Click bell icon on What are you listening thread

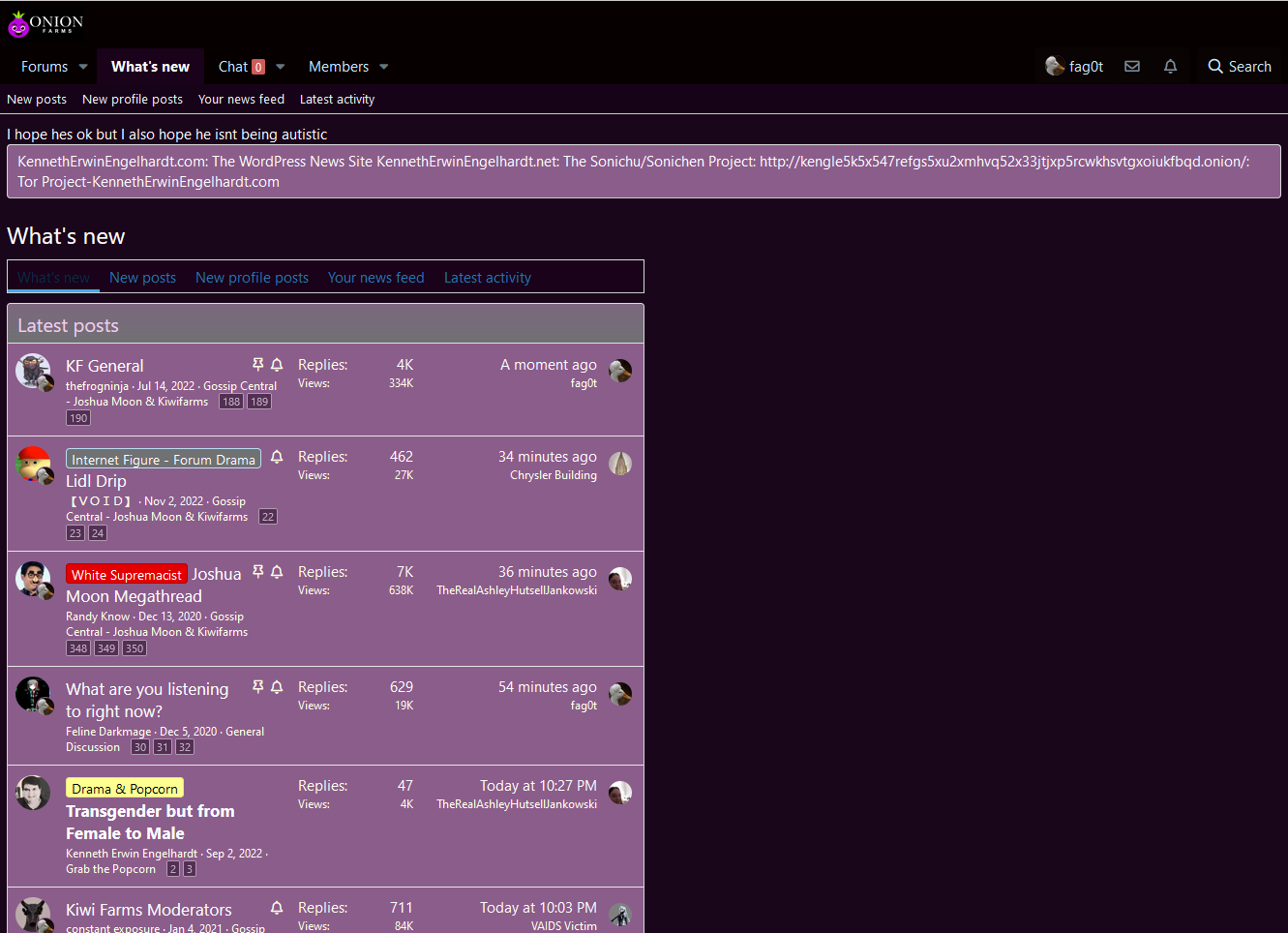(277, 687)
